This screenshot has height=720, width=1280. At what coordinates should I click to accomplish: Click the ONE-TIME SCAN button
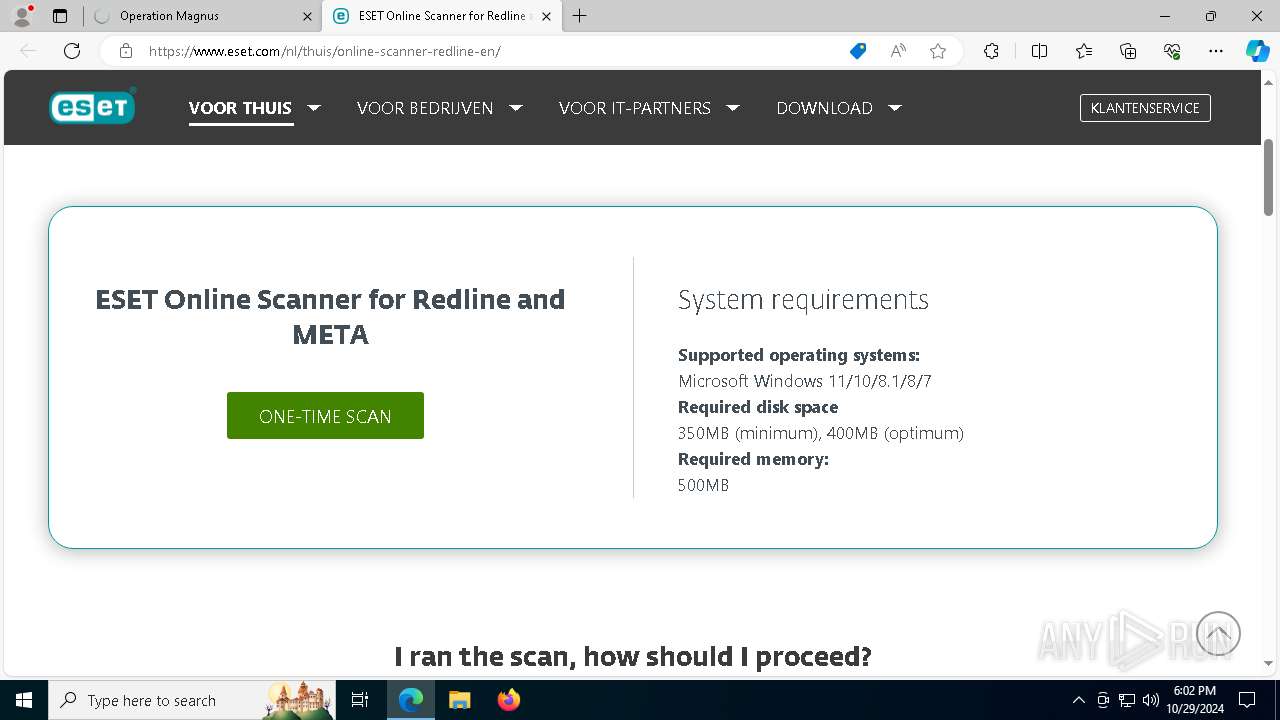(x=325, y=416)
